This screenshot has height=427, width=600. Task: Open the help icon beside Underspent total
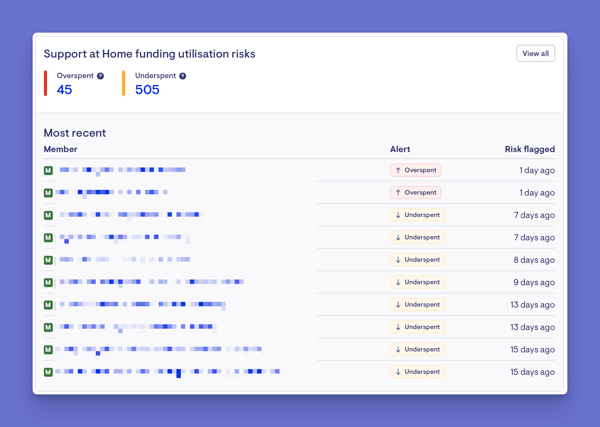183,76
